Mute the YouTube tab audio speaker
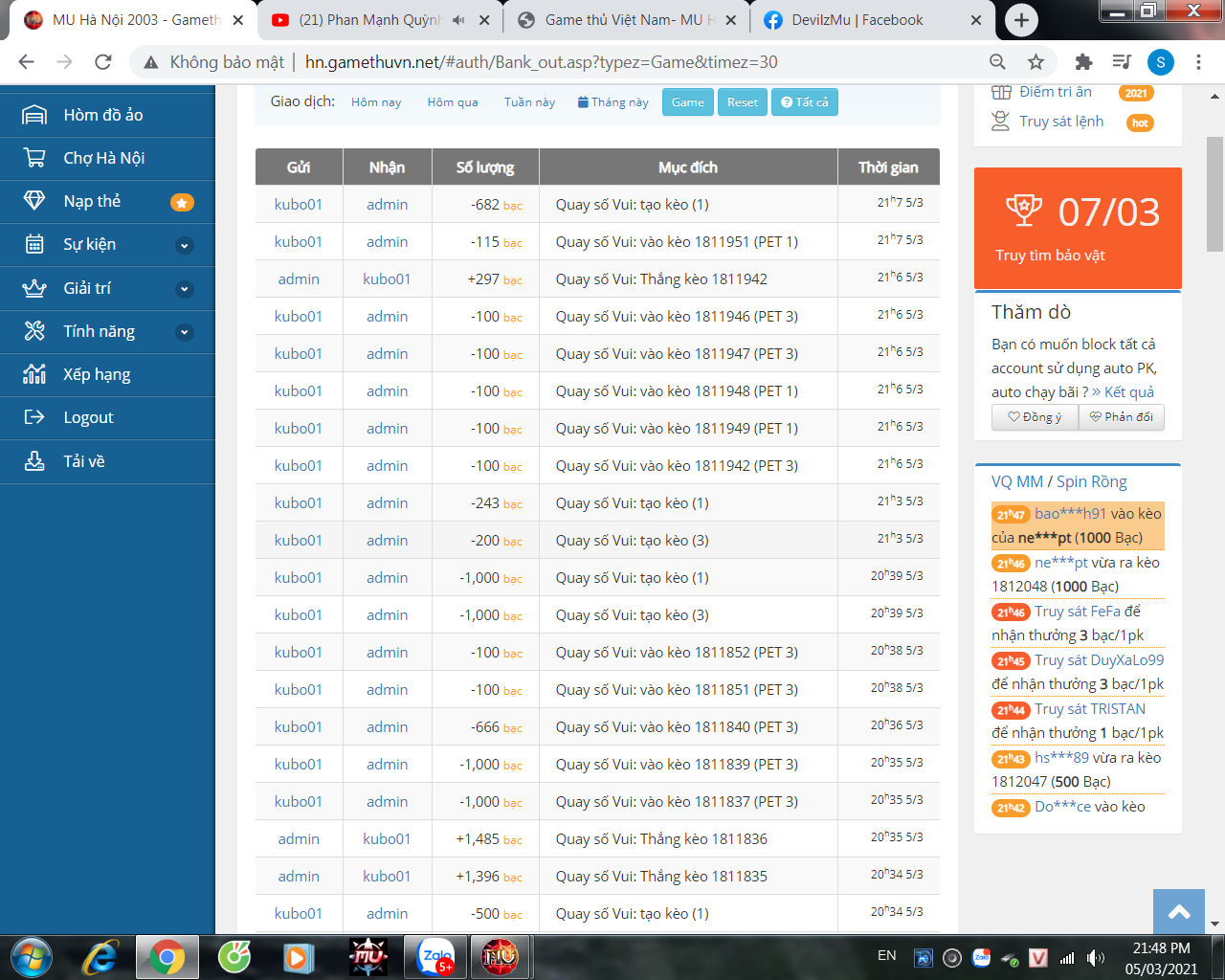 [x=458, y=20]
